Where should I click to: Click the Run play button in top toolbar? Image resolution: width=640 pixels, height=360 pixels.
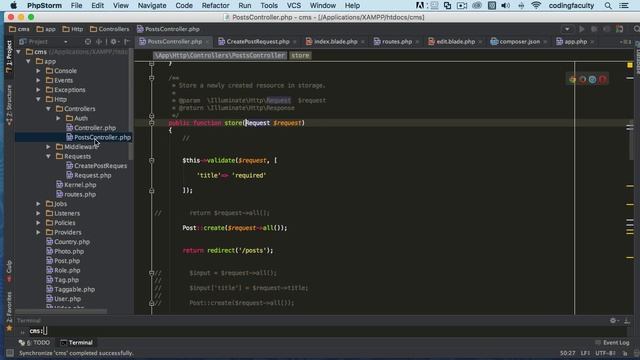pyautogui.click(x=582, y=29)
